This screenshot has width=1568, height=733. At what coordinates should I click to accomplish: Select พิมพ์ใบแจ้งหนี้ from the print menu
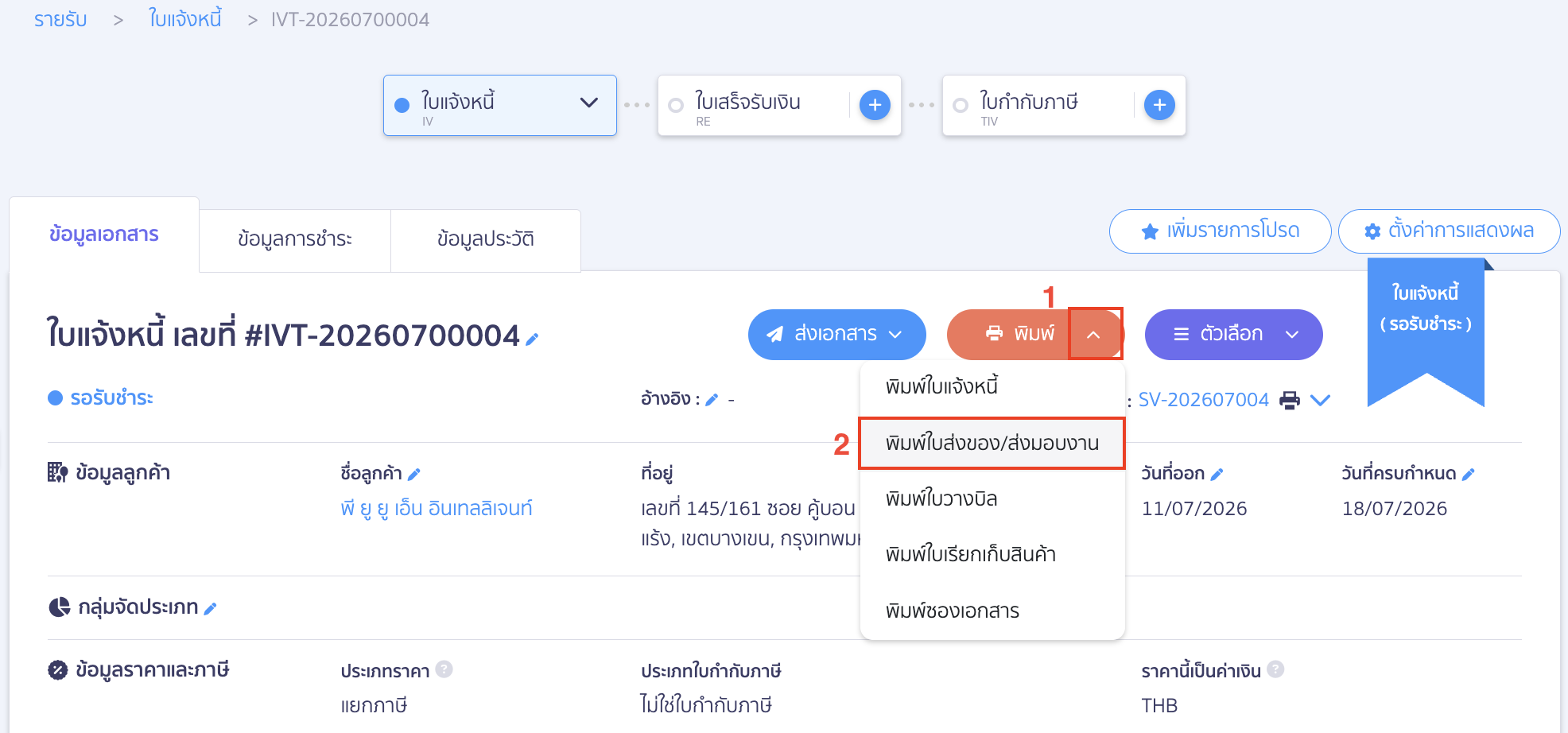tap(992, 387)
